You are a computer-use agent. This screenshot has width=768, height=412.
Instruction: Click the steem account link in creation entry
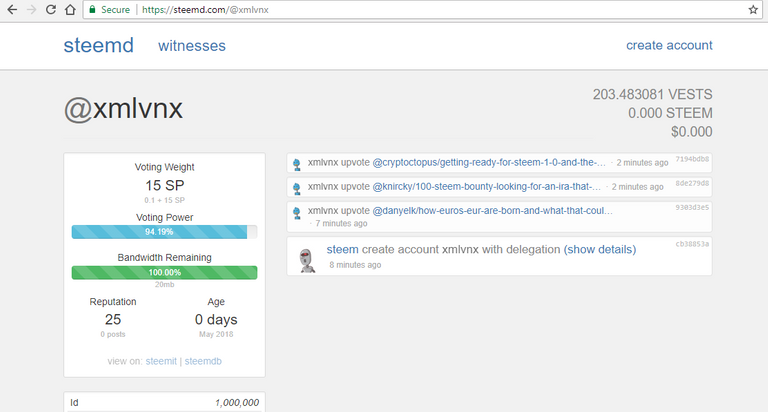coord(342,249)
